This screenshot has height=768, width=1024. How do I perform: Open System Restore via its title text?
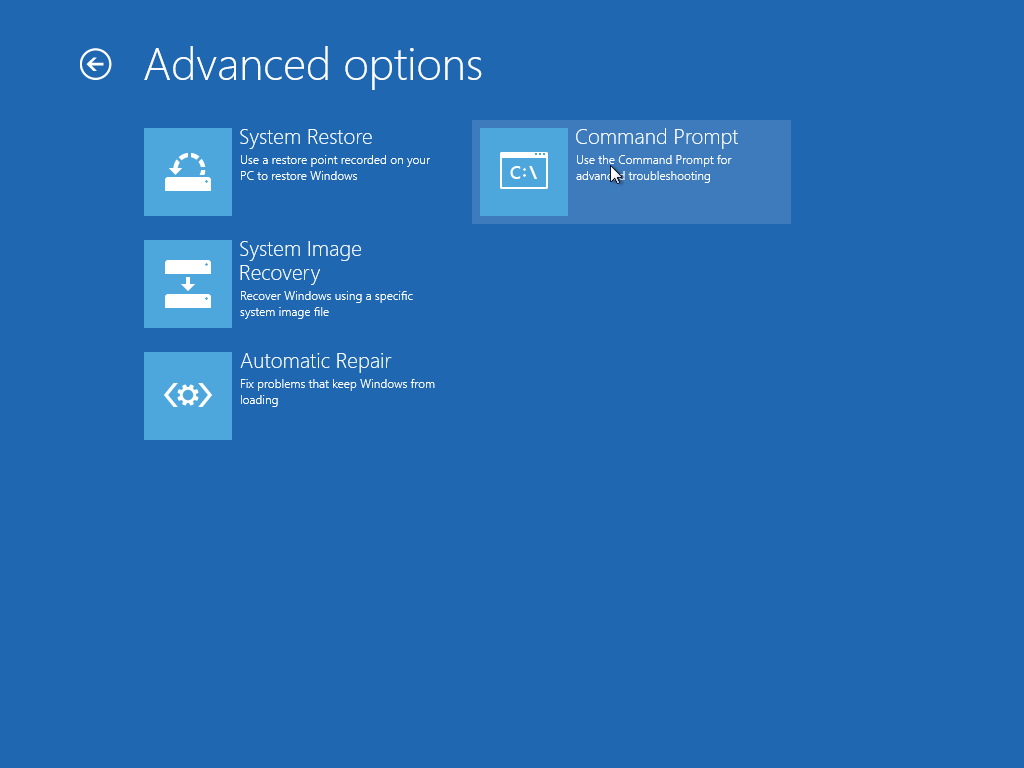click(x=306, y=138)
